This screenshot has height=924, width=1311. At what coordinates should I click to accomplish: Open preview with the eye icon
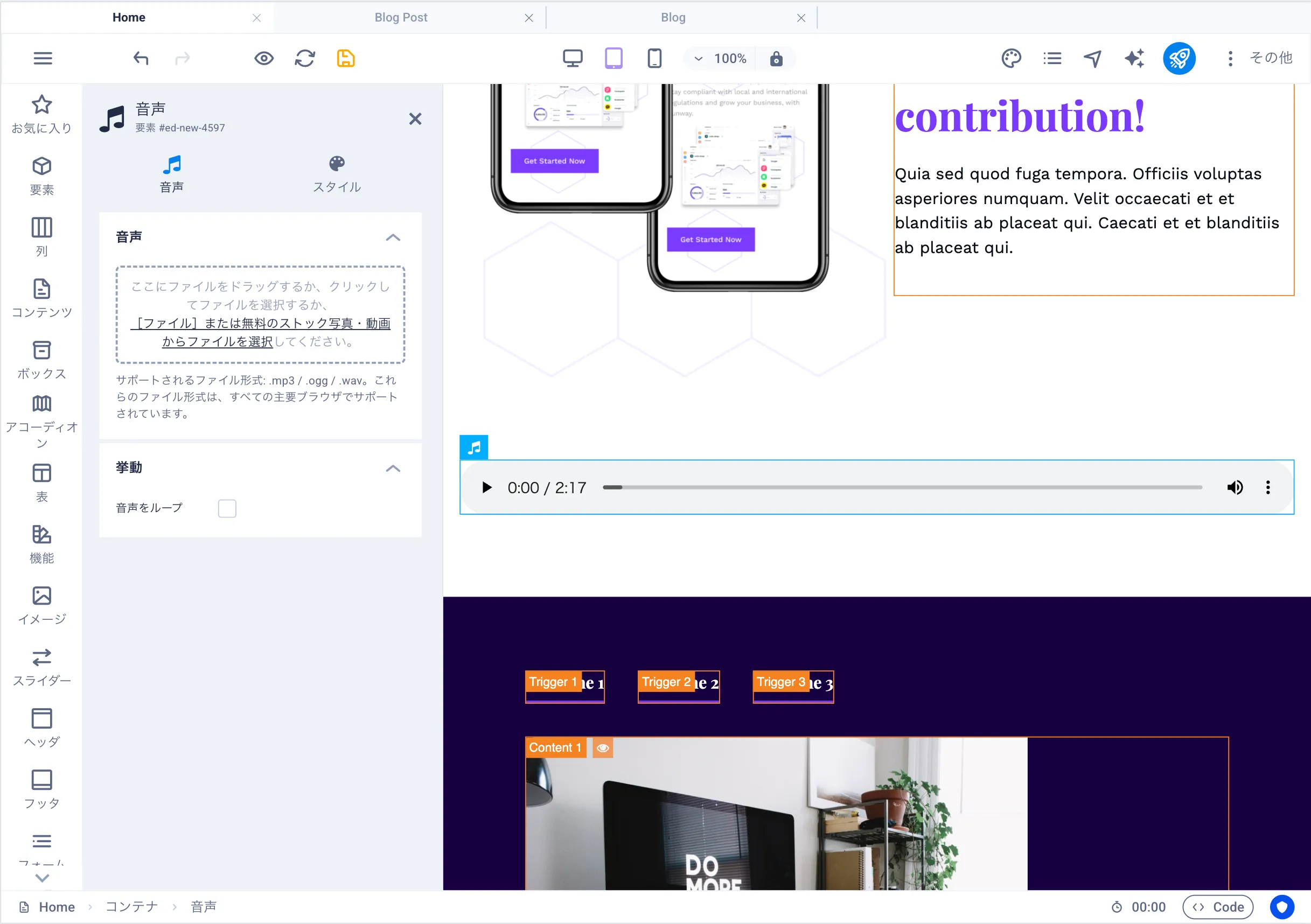tap(264, 58)
